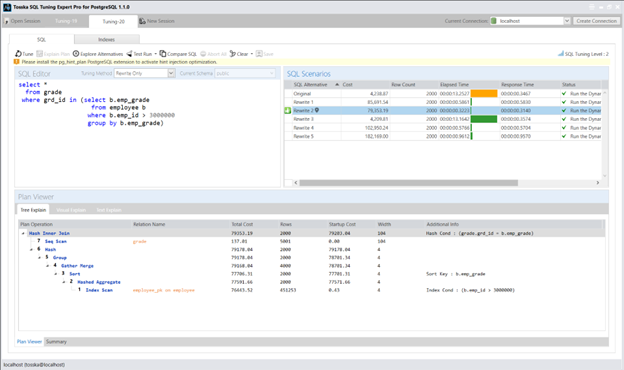Click the Index Scan plan operation
Viewport: 624px width, 370px height.
pos(99,290)
